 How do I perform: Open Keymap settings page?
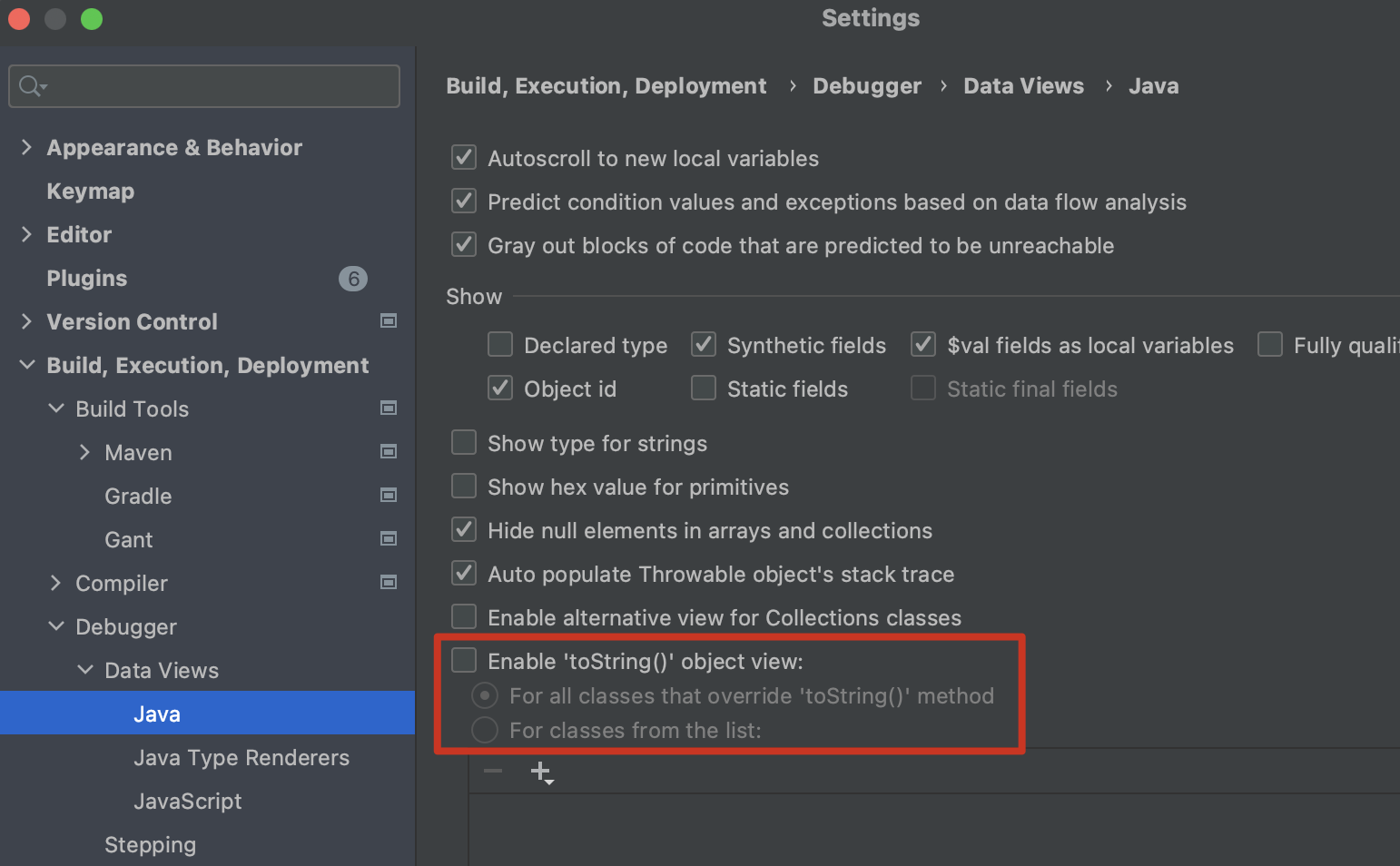pos(91,192)
